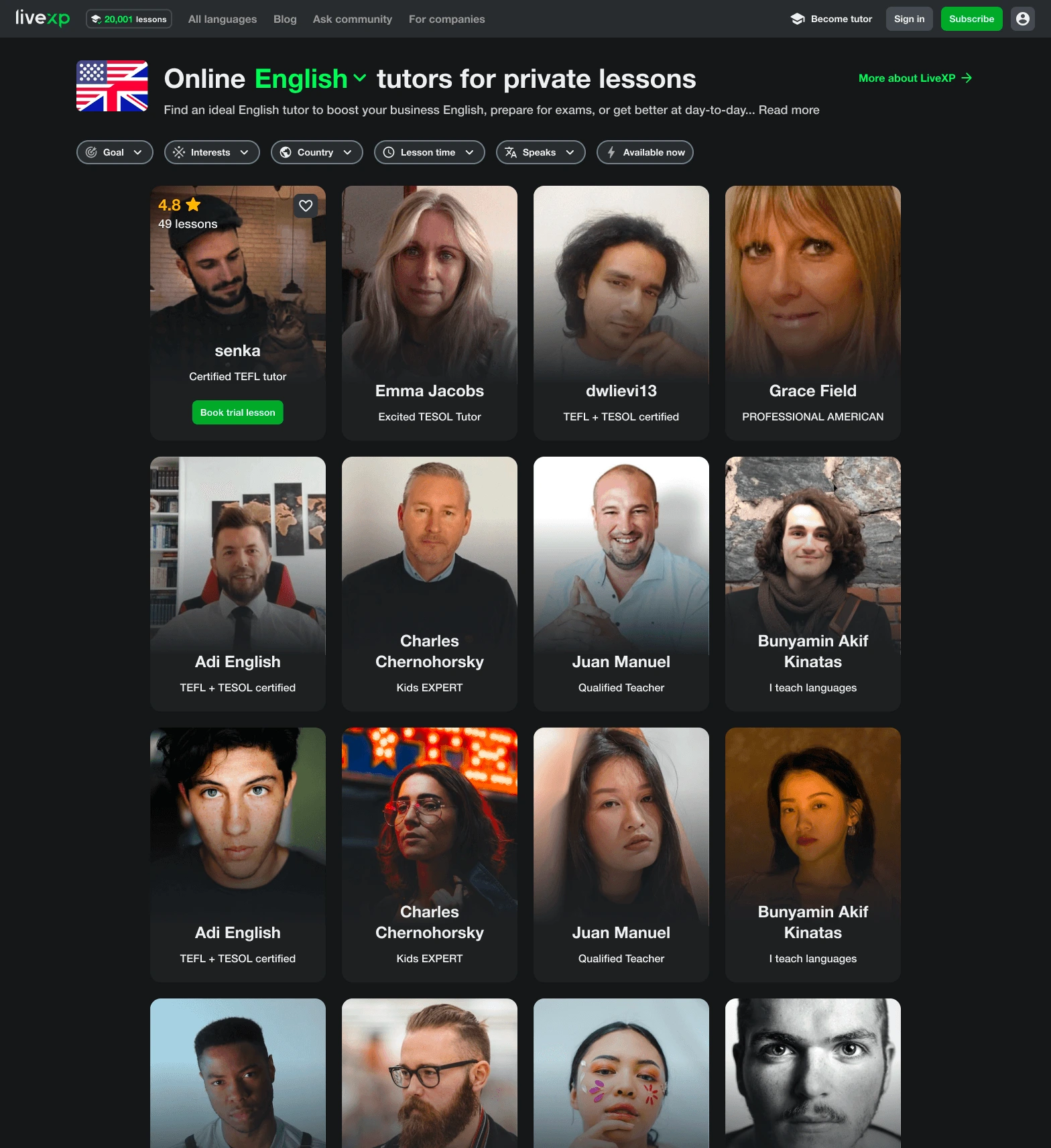
Task: Expand the Lesson time filter
Action: pyautogui.click(x=429, y=152)
